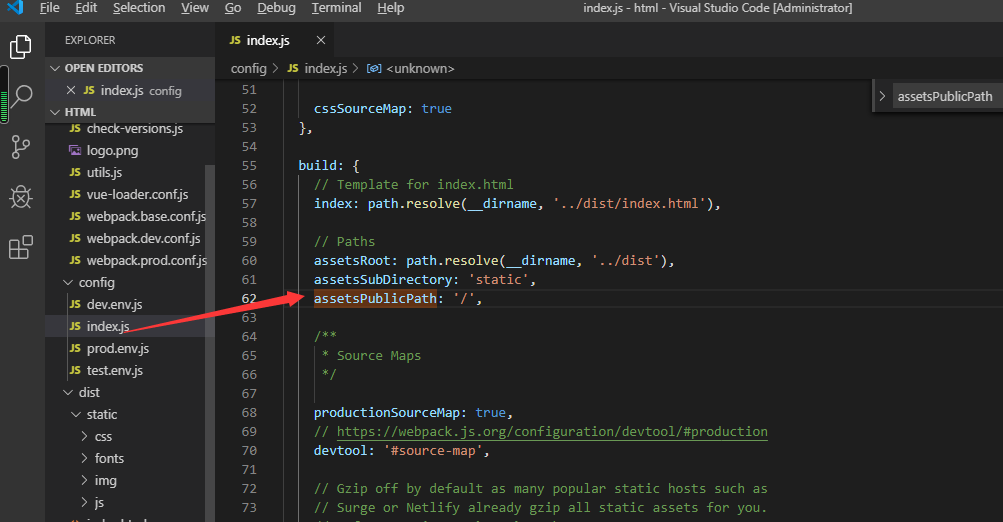
Task: Click the config breadcrumb
Action: coord(248,68)
